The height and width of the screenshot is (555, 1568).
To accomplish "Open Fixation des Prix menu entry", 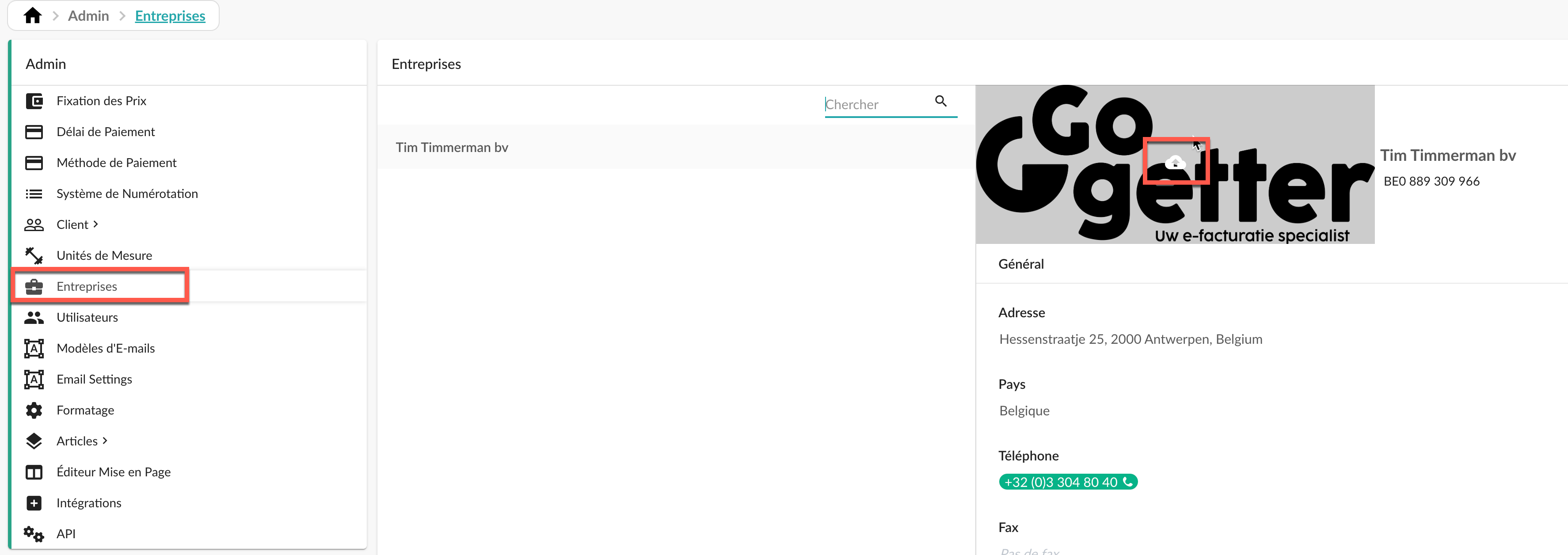I will [101, 101].
